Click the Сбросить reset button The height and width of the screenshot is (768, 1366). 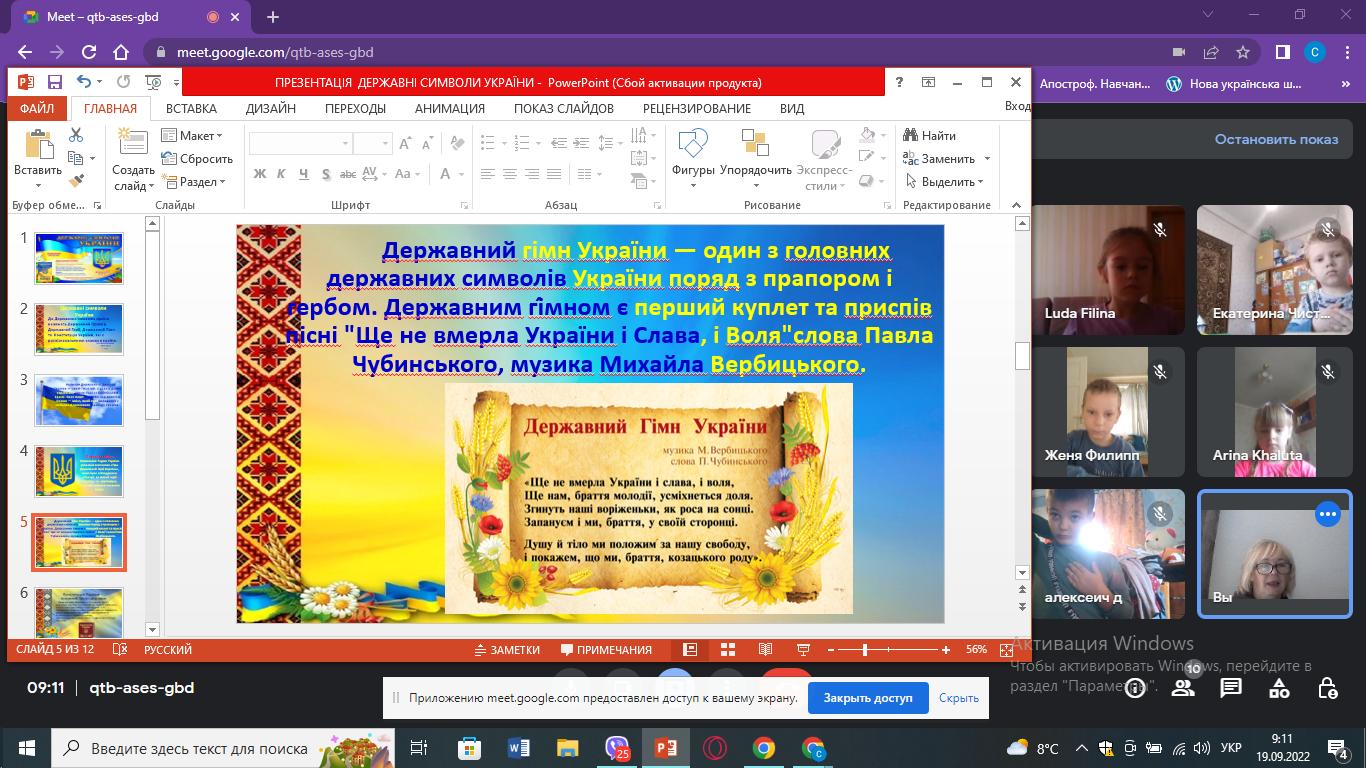[197, 158]
